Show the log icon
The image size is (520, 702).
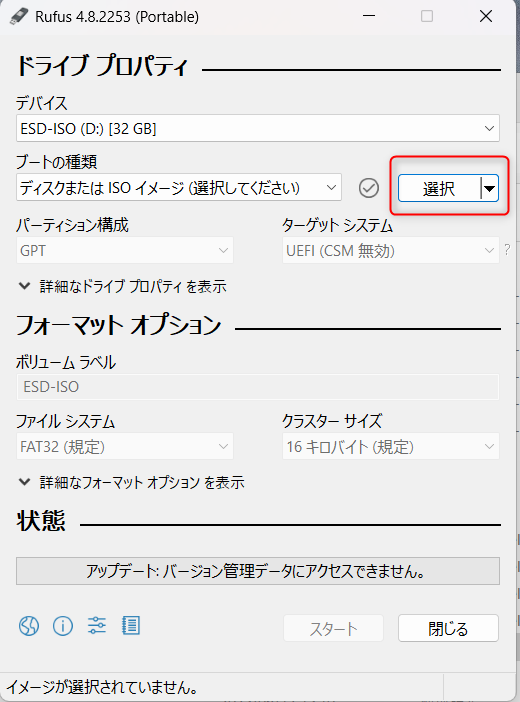pos(131,625)
